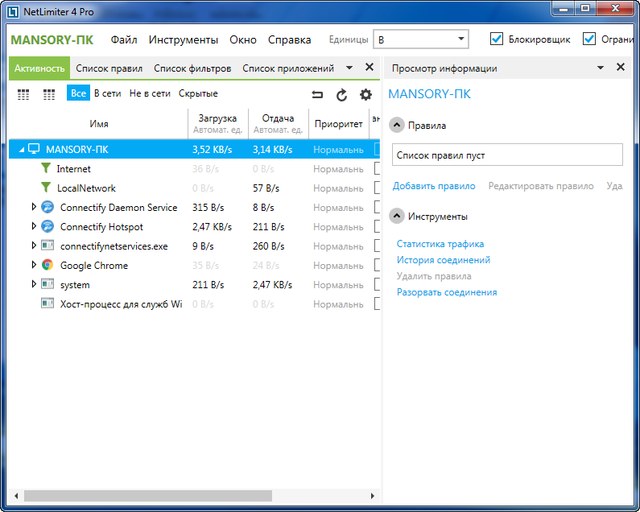Viewport: 640px width, 512px height.
Task: Select the В сети filter button
Action: click(108, 93)
